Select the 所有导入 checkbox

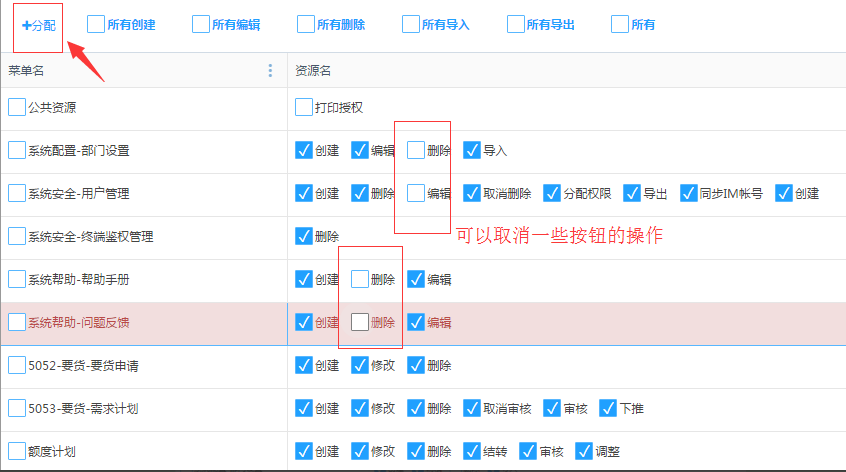411,25
